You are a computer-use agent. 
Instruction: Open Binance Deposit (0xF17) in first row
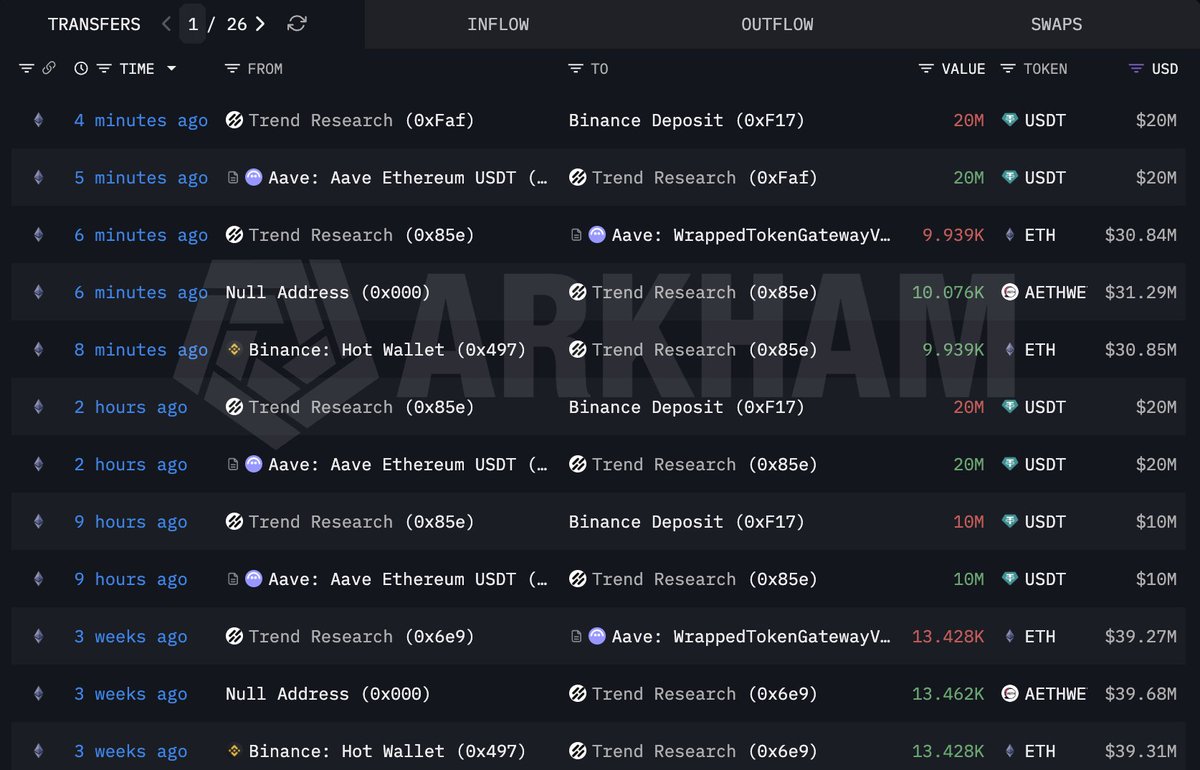pyautogui.click(x=687, y=120)
